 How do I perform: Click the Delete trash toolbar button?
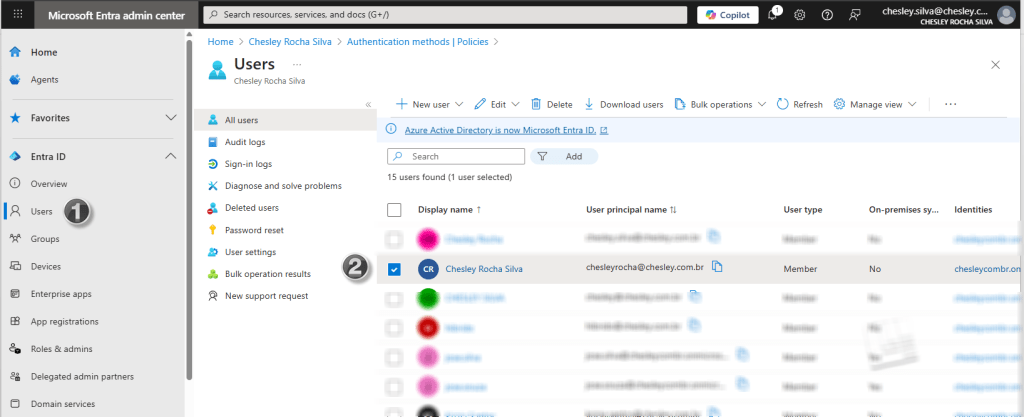tap(551, 104)
